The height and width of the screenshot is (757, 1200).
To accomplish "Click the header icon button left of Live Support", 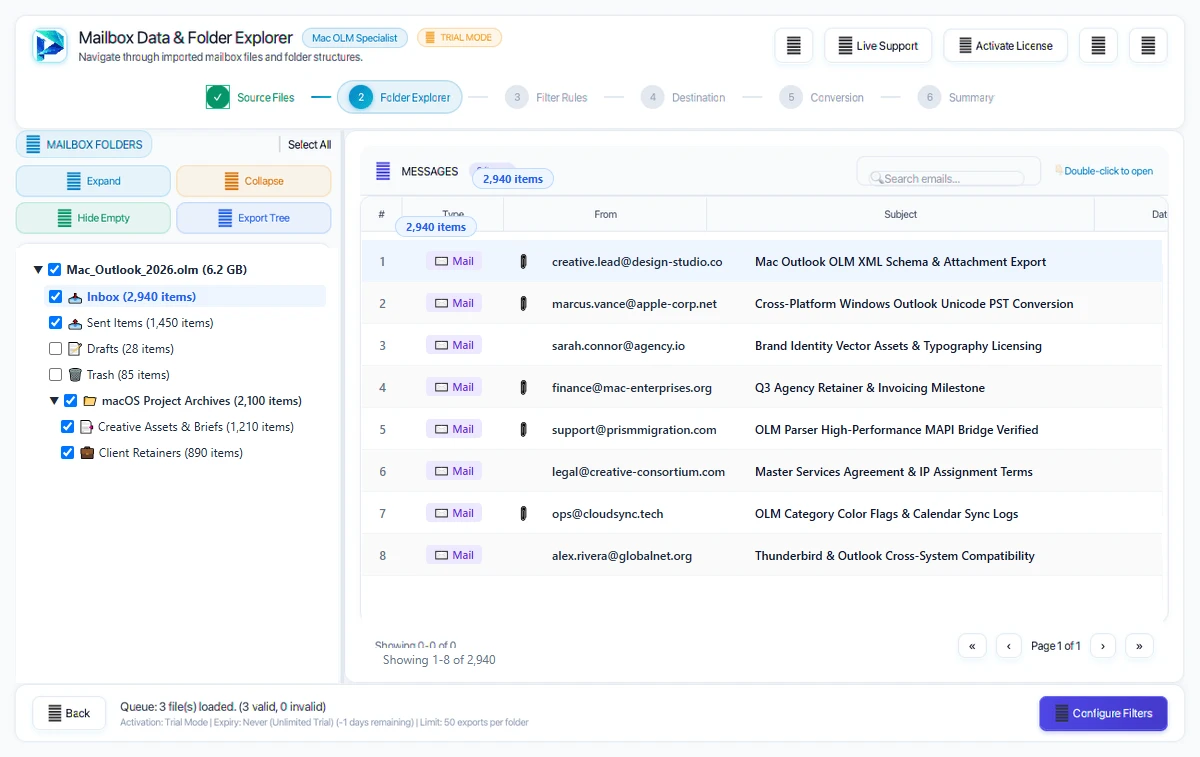I will tap(793, 46).
